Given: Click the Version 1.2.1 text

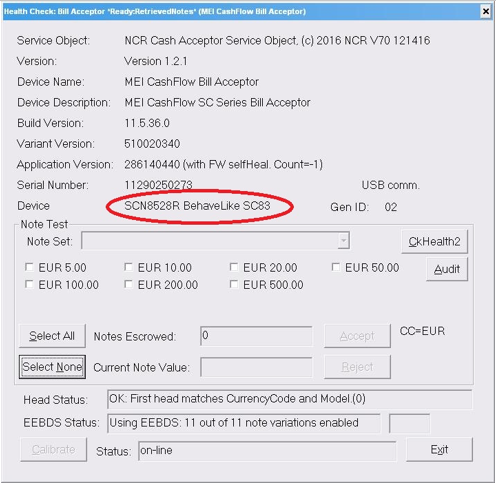Looking at the screenshot, I should (156, 61).
